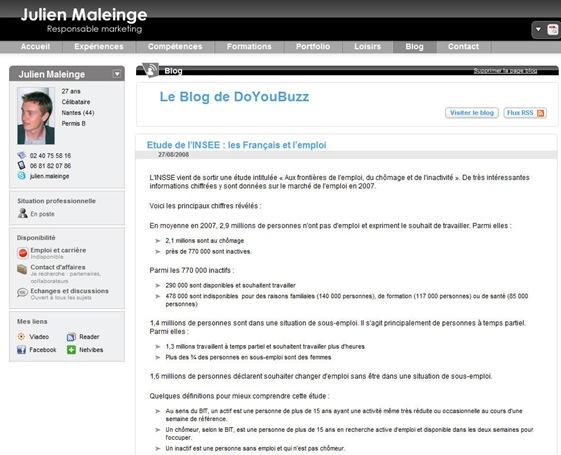Click the profile photo thumbnail

click(36, 116)
